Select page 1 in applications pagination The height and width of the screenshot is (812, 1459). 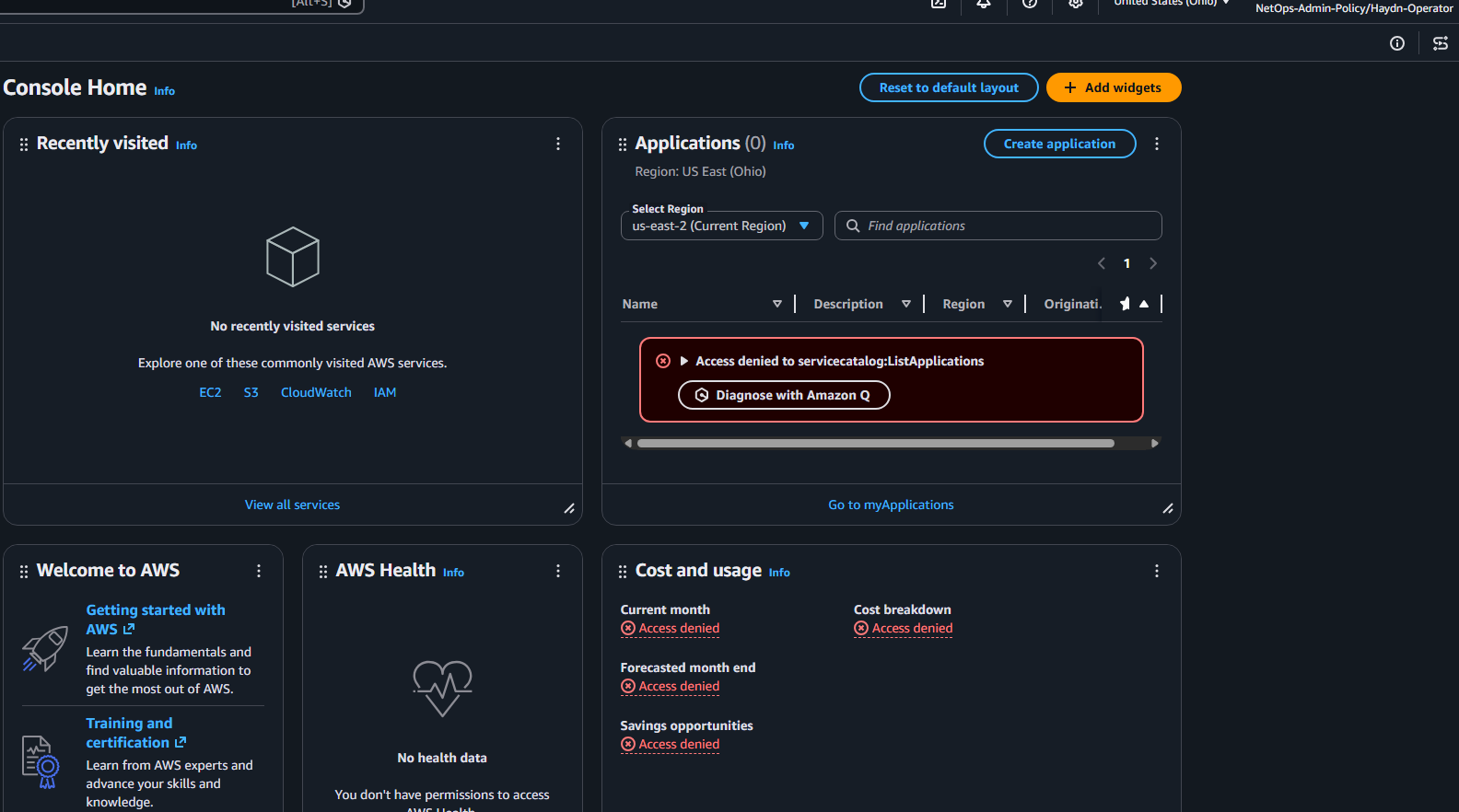coord(1126,263)
